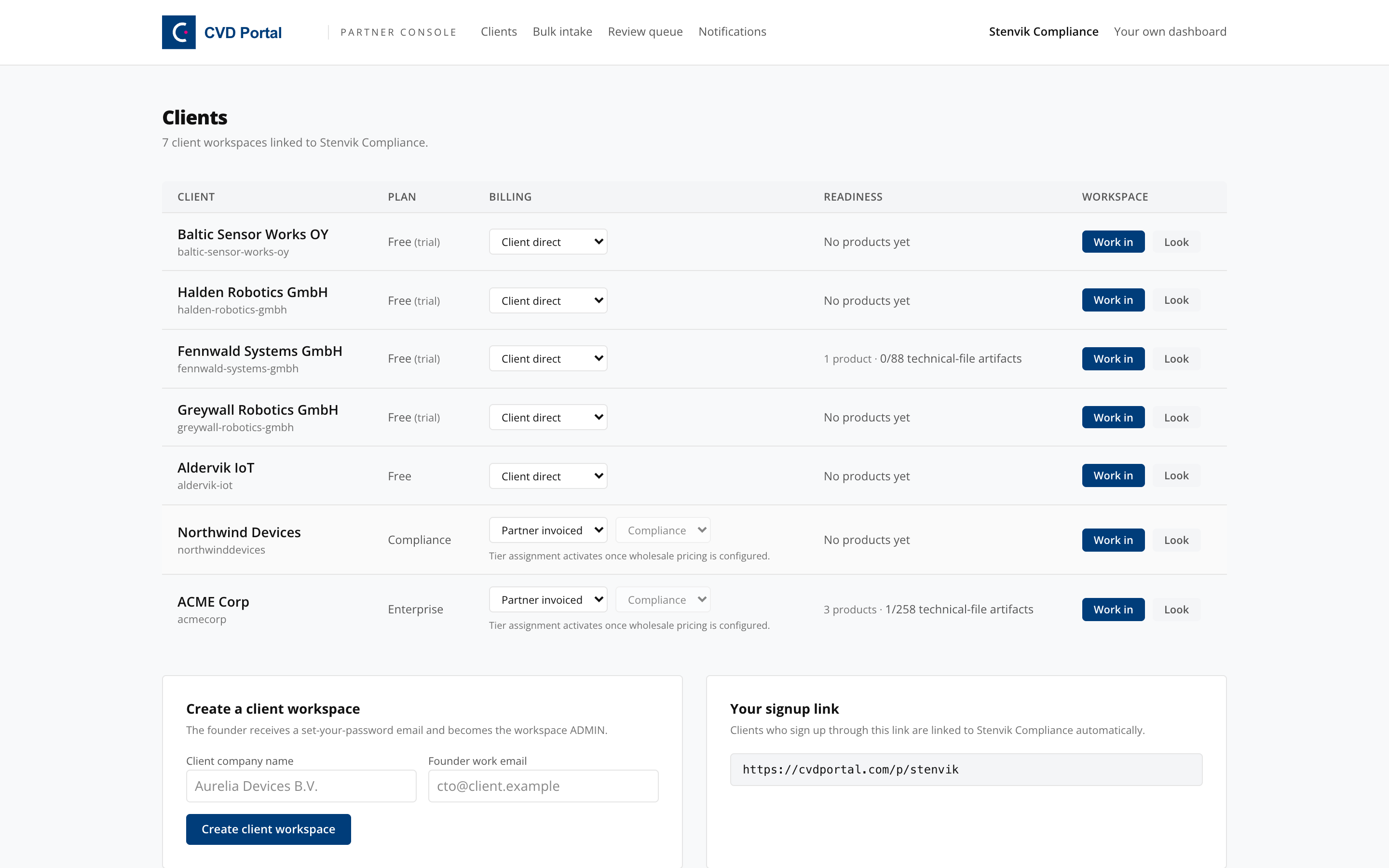Click the 0/88 technical-file artifacts text
The width and height of the screenshot is (1389, 868).
pos(951,358)
